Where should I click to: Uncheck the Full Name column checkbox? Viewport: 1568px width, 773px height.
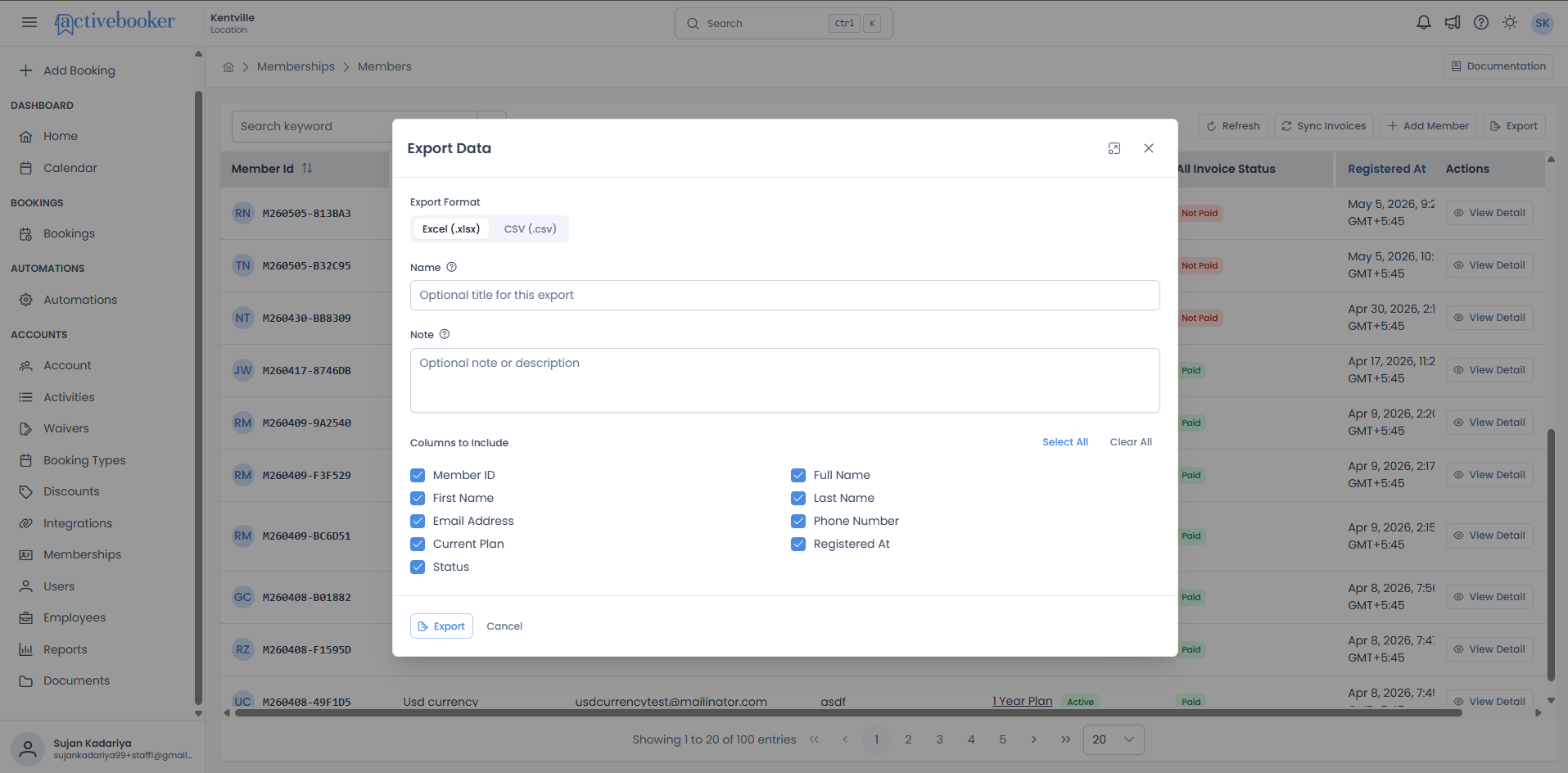coord(798,475)
